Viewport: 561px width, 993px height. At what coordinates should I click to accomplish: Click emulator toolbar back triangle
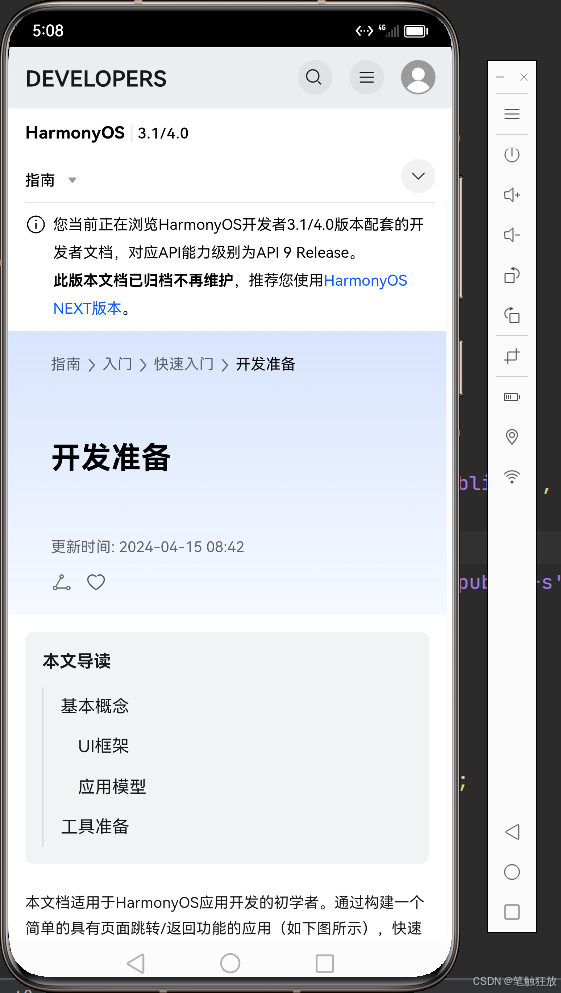(512, 832)
